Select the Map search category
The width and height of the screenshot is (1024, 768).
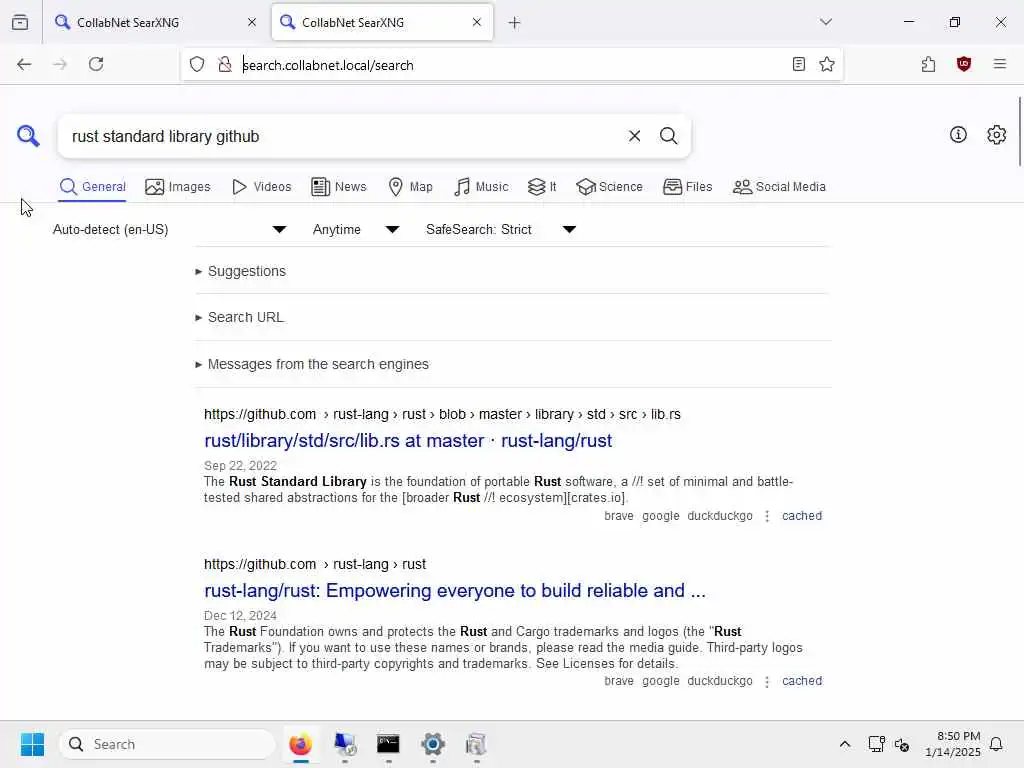point(410,187)
